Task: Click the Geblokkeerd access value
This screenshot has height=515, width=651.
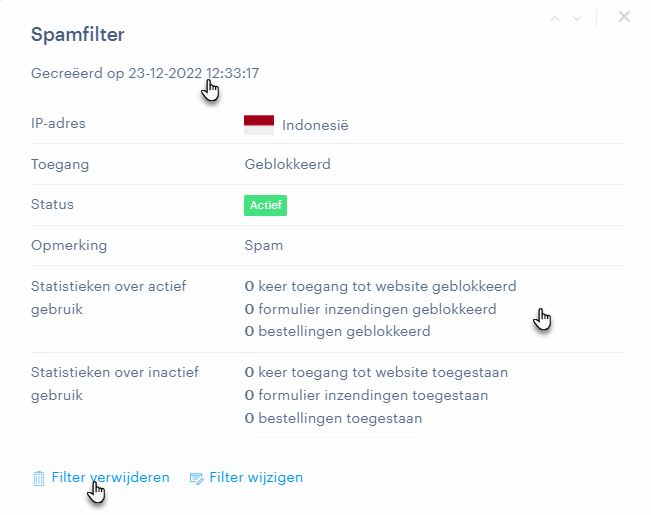Action: pyautogui.click(x=287, y=164)
